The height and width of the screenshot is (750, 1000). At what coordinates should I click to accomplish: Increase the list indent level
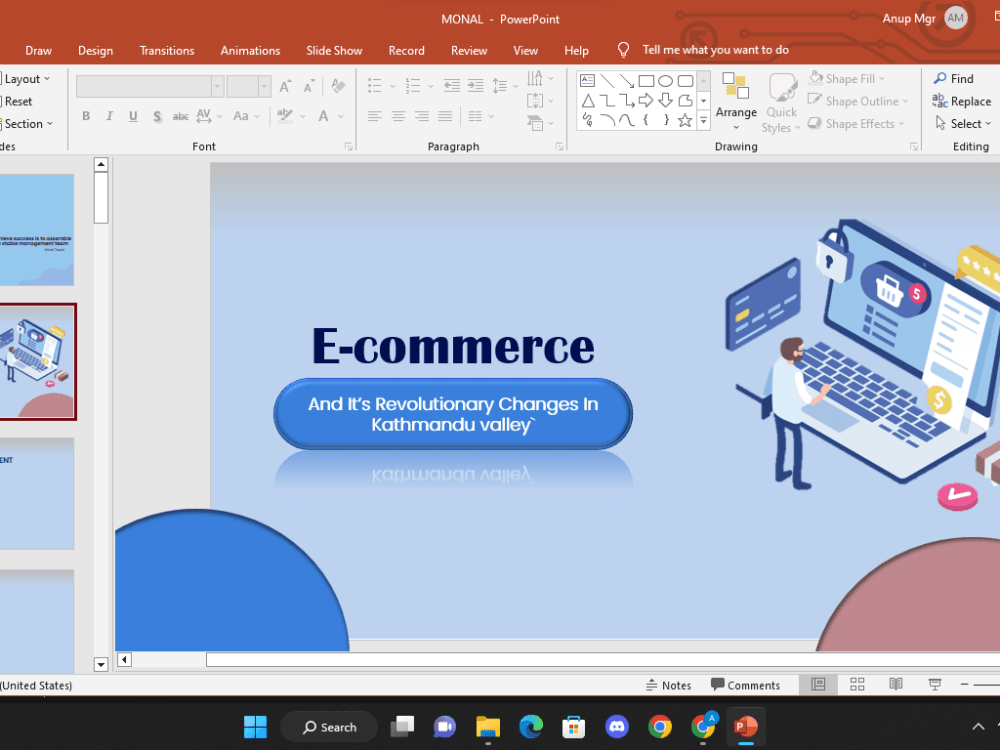point(475,85)
